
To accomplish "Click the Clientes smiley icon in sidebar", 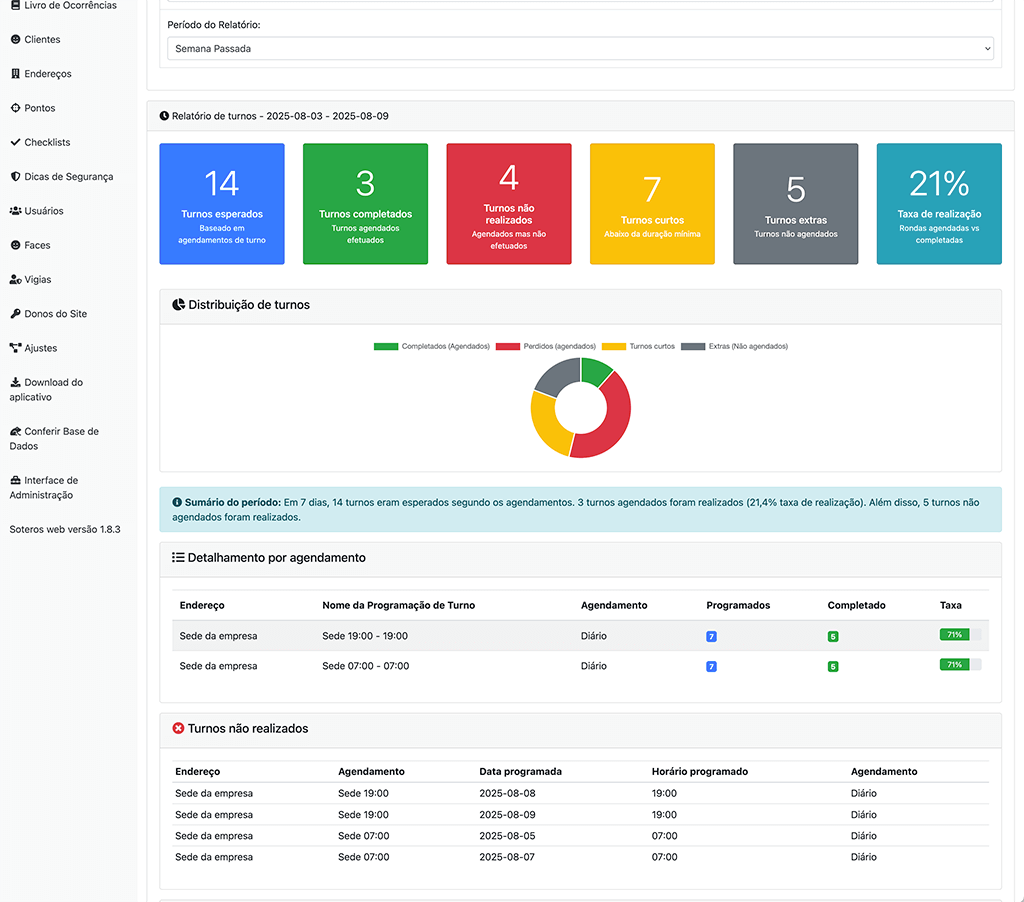I will tap(15, 40).
